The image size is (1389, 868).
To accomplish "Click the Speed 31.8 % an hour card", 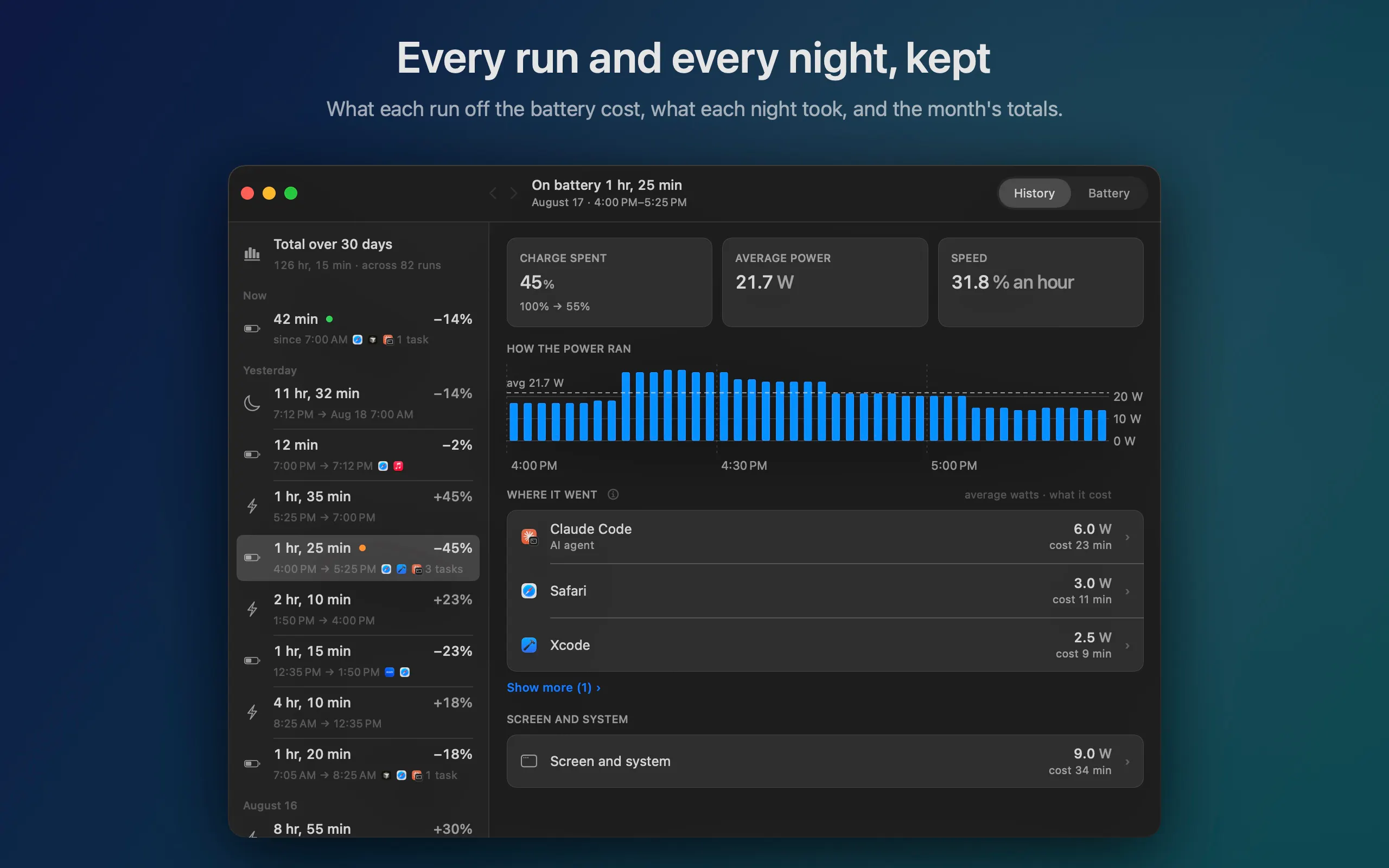I will pos(1040,283).
